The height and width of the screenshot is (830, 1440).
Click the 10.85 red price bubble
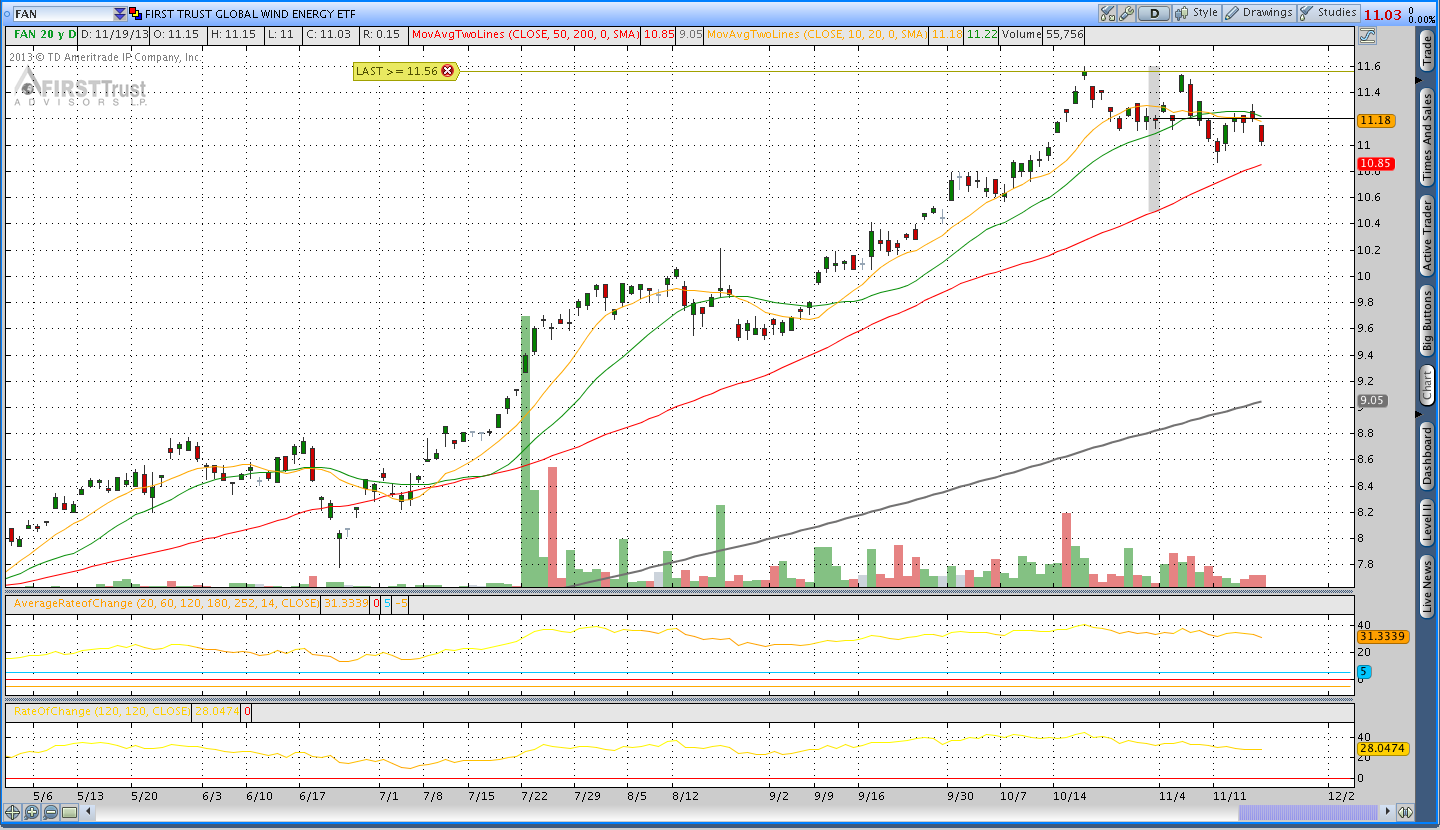click(x=1376, y=163)
